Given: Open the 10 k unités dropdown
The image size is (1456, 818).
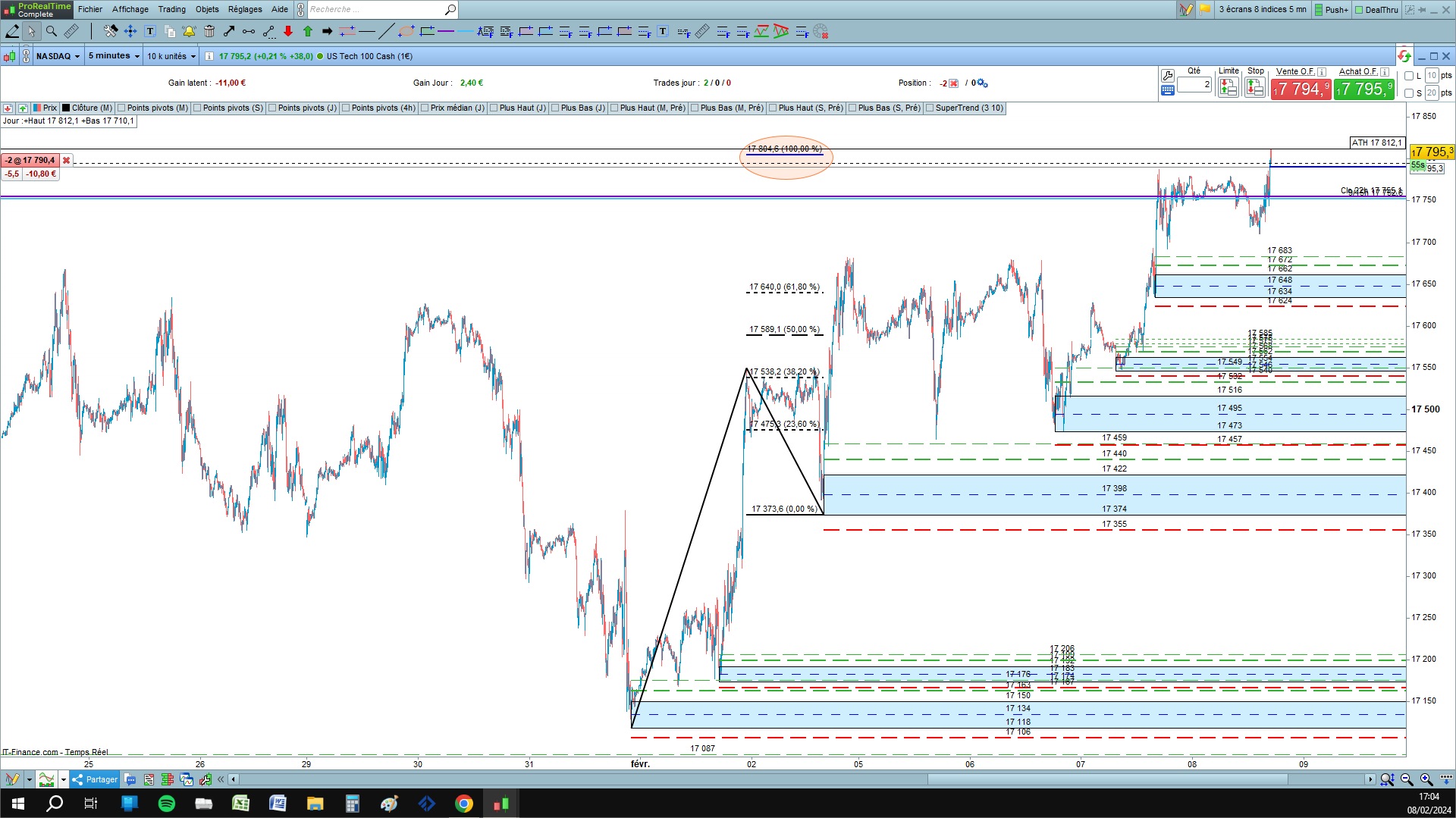Looking at the screenshot, I should coord(171,56).
